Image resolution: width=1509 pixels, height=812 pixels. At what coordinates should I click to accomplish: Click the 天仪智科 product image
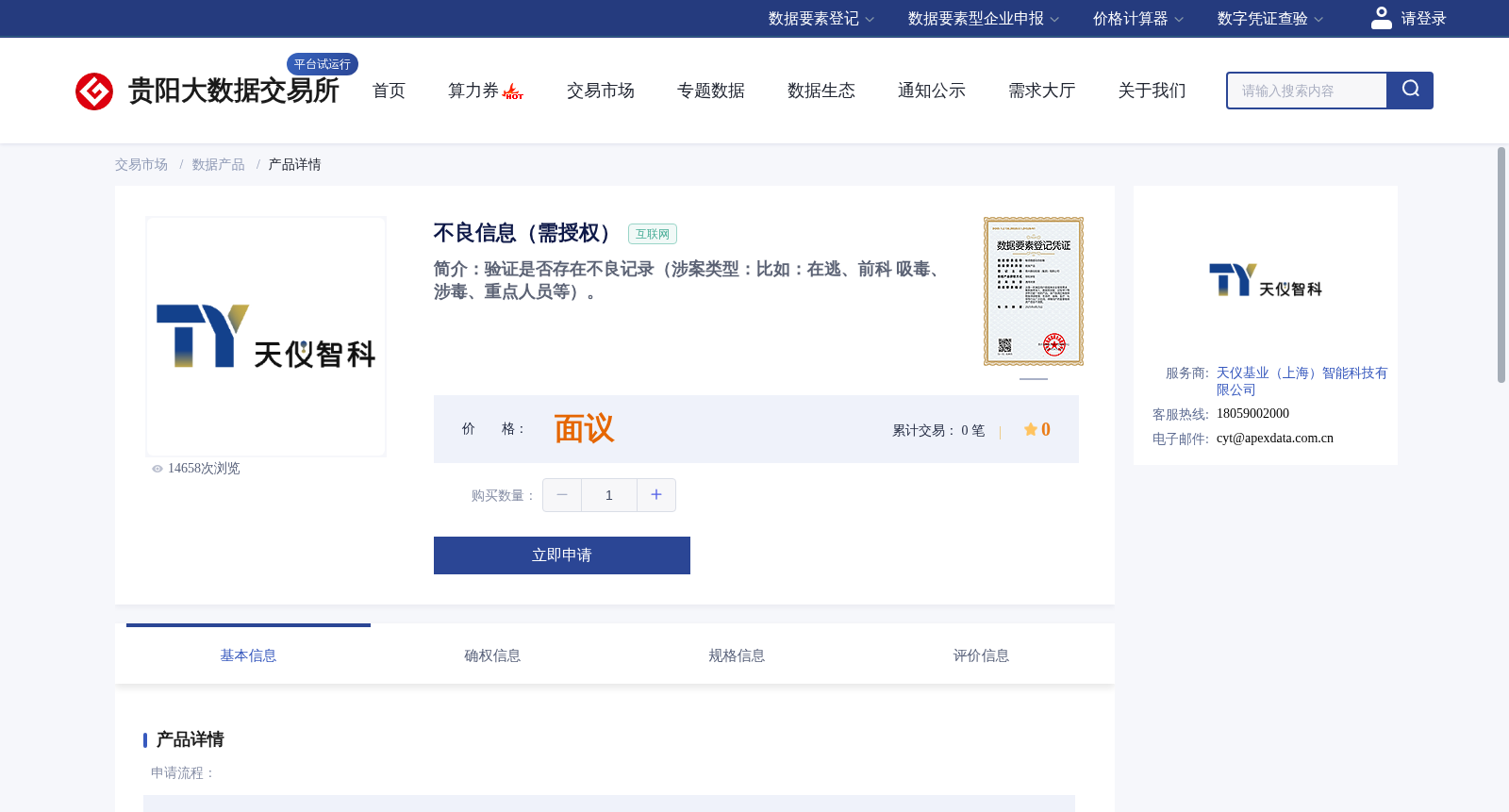point(266,337)
